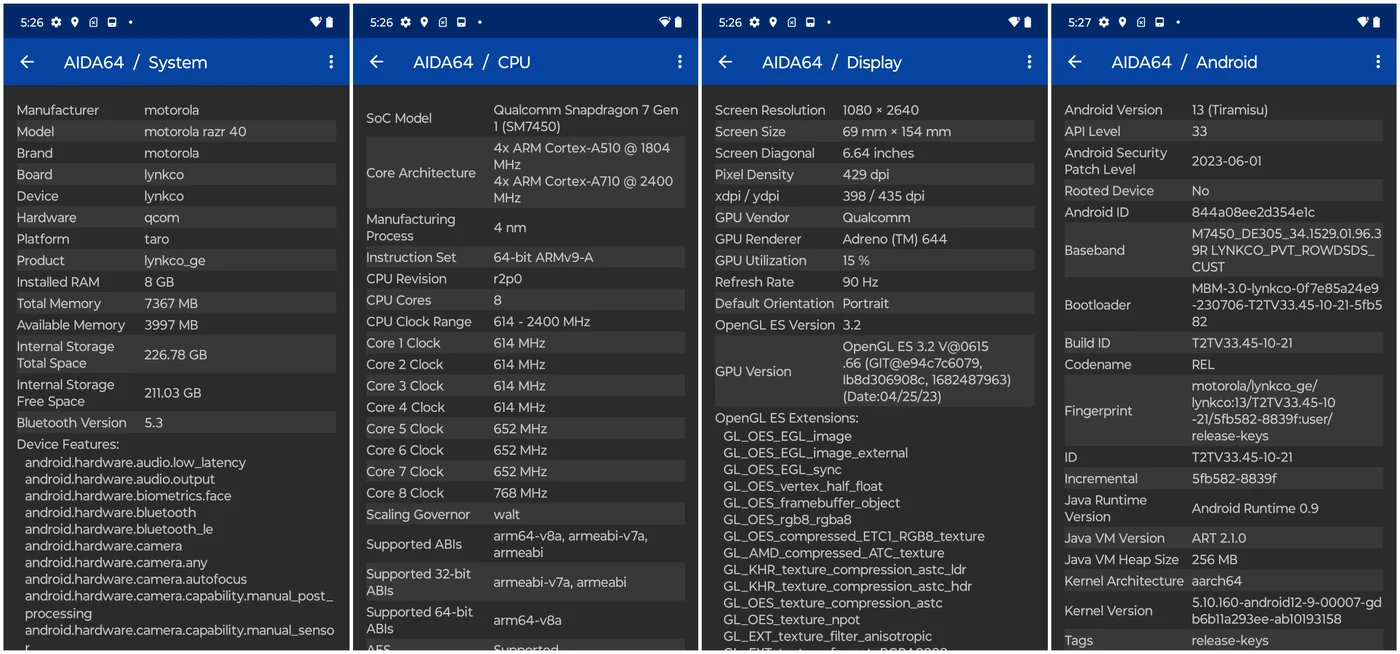Select the Bootloader row
The image size is (1400, 654).
coord(1222,305)
